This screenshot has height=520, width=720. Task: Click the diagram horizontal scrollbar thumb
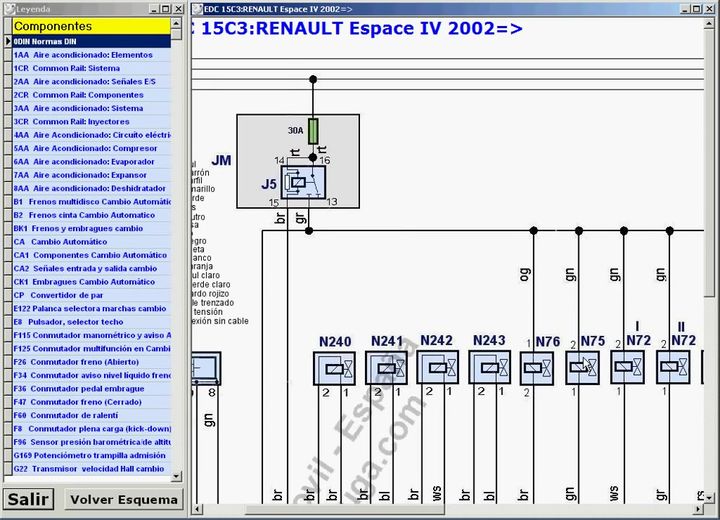pos(345,509)
